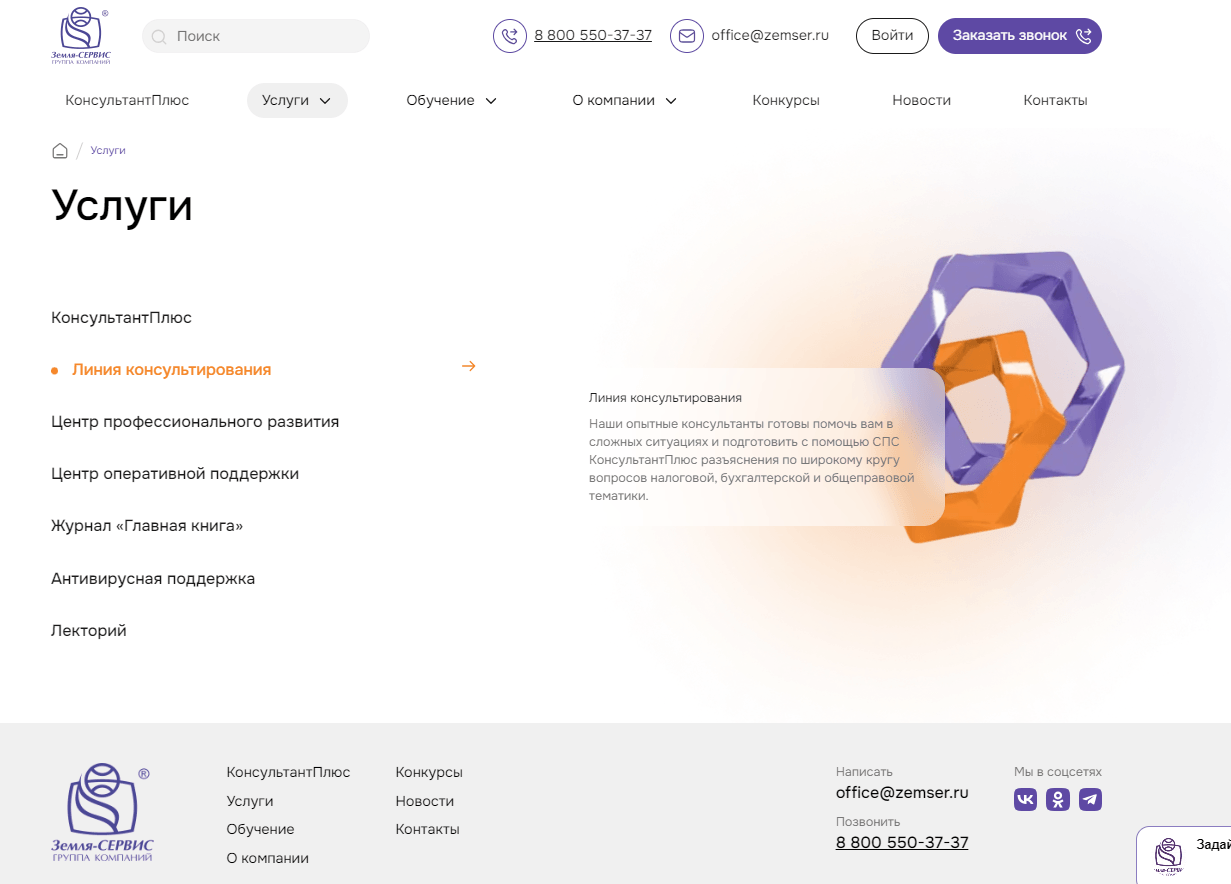The width and height of the screenshot is (1231, 884).
Task: Open the VK social network icon
Action: (x=1025, y=799)
